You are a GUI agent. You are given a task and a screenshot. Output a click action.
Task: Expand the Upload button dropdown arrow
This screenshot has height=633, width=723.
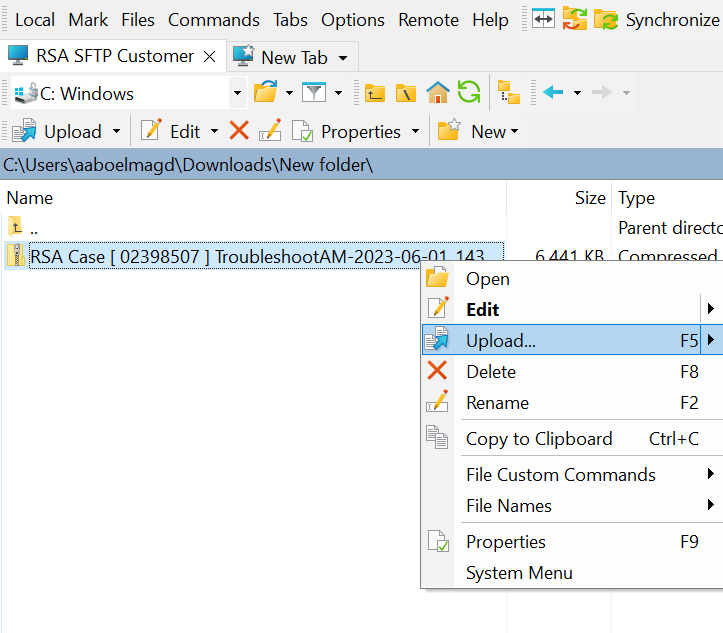click(117, 132)
